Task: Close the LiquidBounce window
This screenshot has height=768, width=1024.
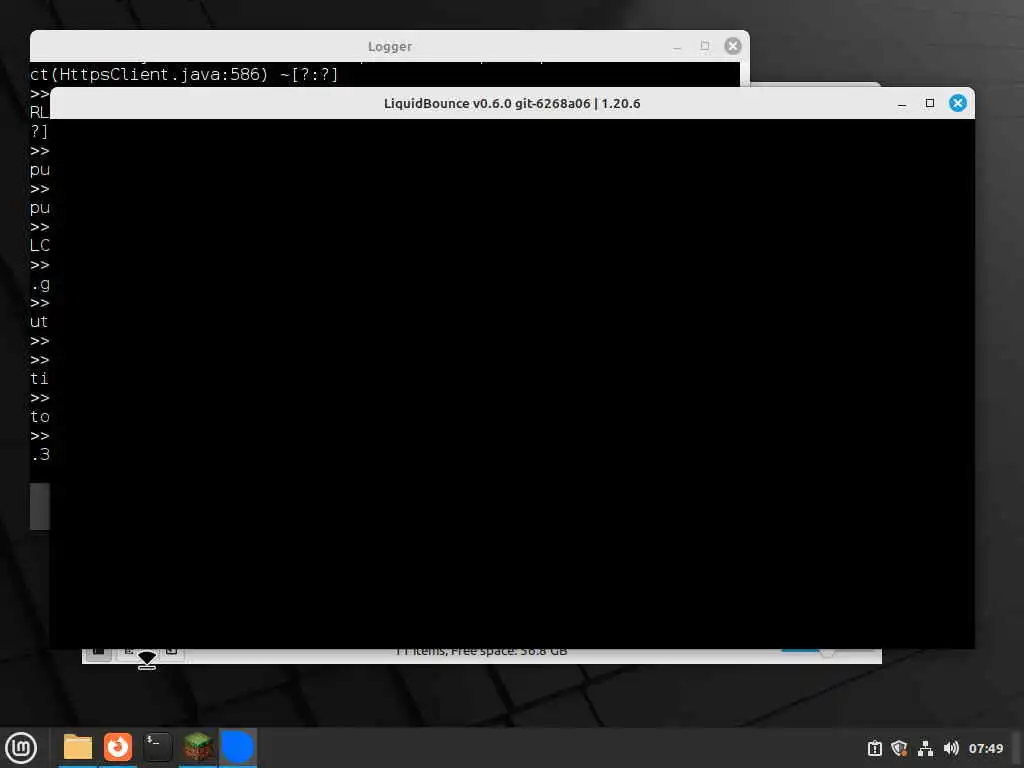Action: [957, 103]
